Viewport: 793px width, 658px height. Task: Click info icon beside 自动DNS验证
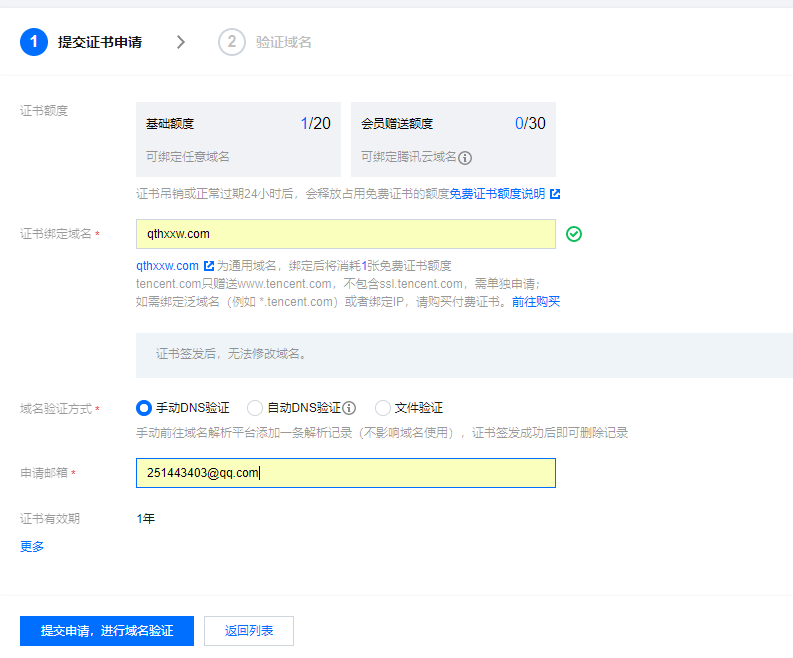pyautogui.click(x=350, y=408)
